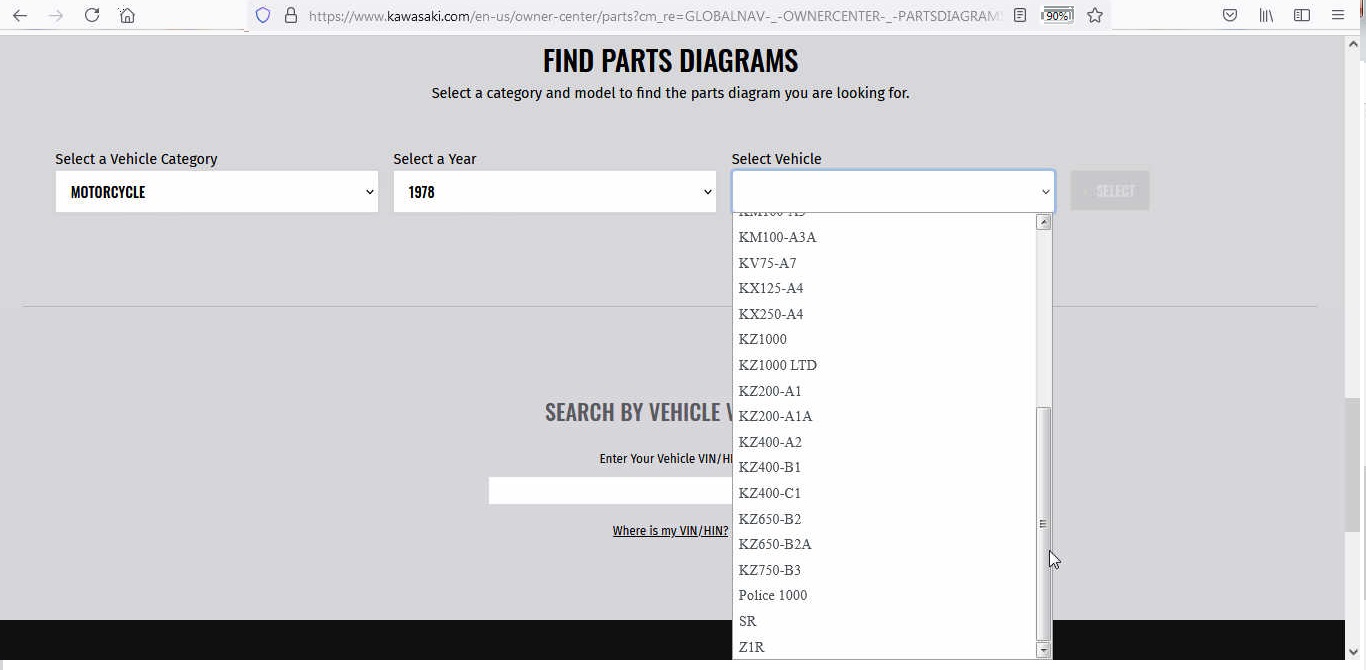Open the Vehicle Category dropdown
Viewport: 1366px width, 670px height.
pos(216,191)
